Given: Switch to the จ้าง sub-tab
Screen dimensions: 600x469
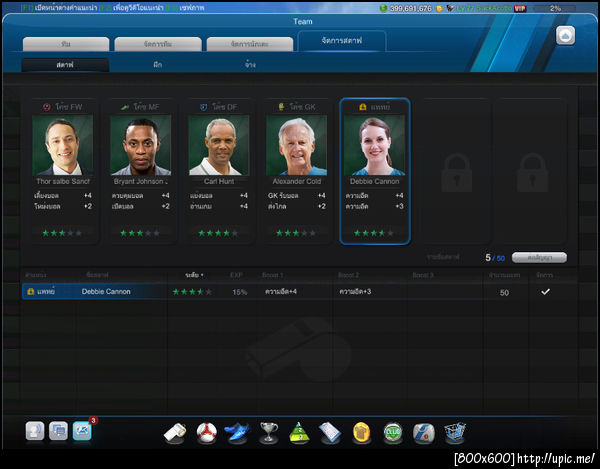Looking at the screenshot, I should pos(250,65).
